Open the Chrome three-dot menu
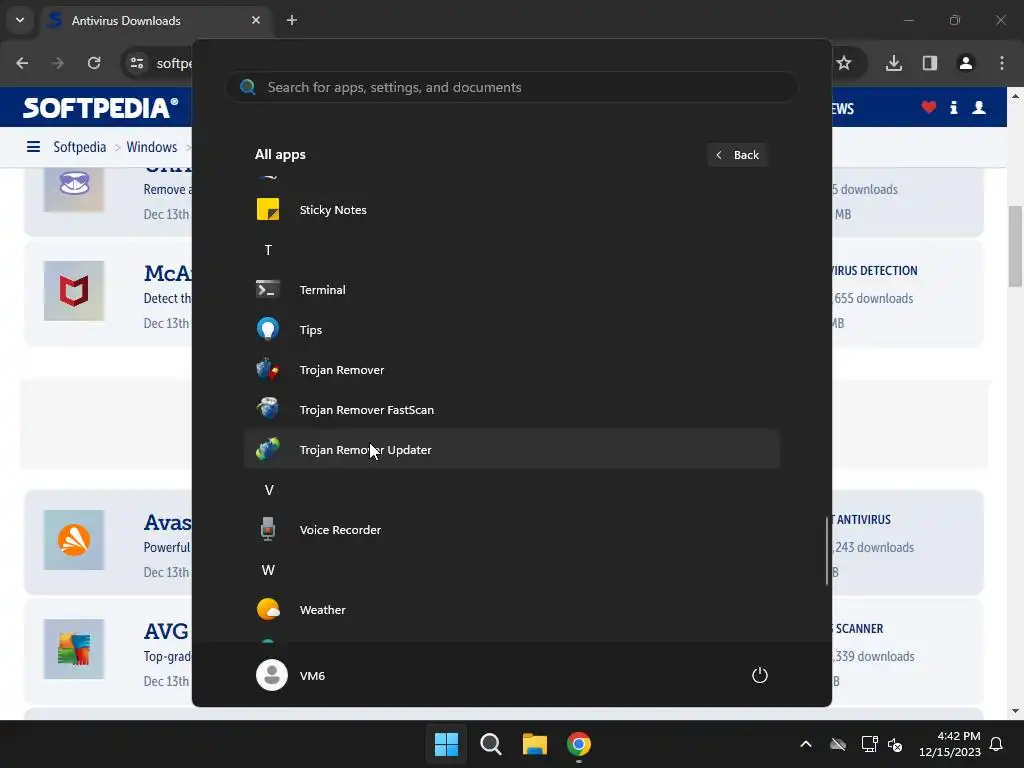This screenshot has width=1024, height=768. click(x=1002, y=63)
